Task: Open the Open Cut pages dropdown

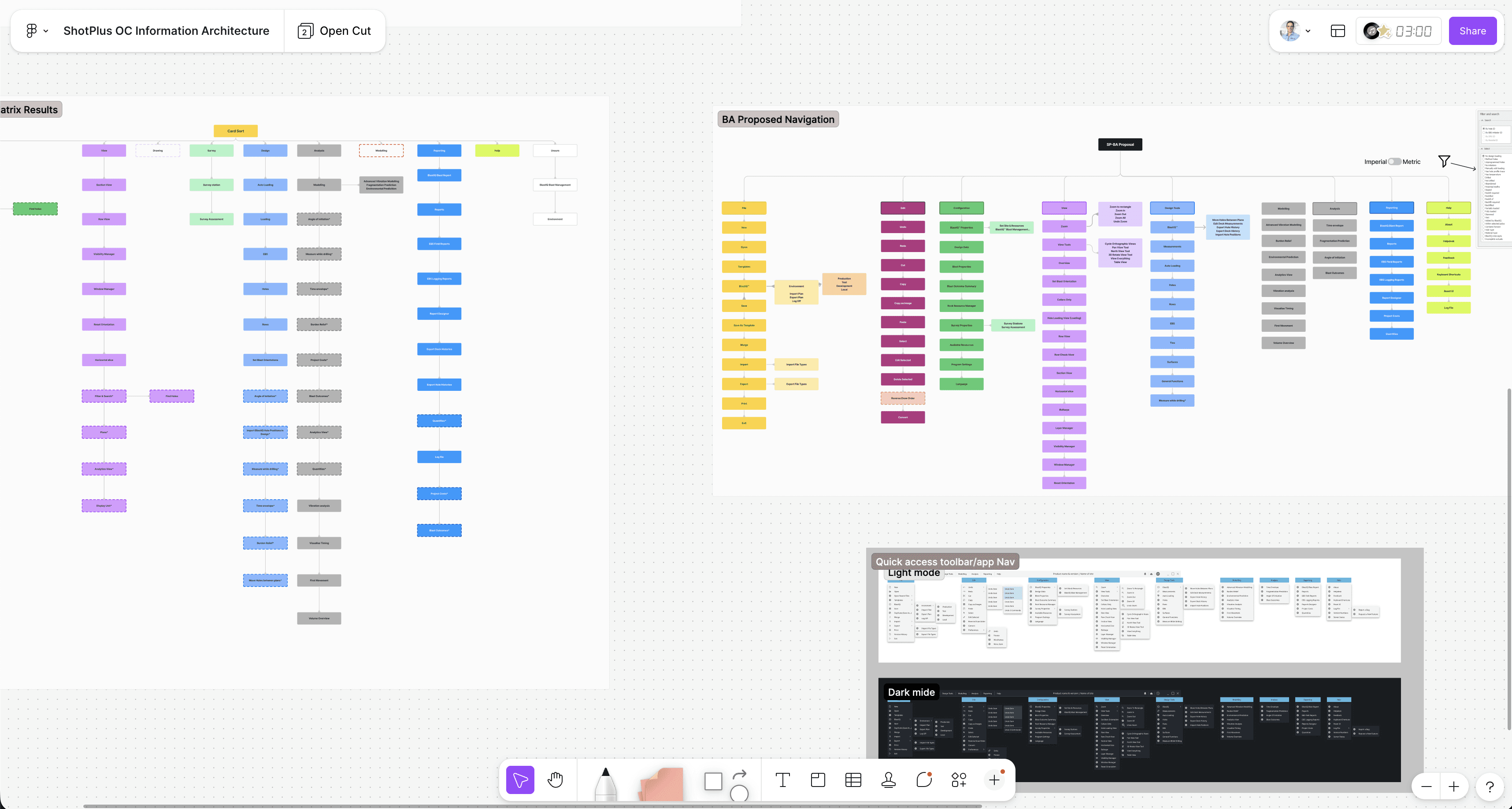Action: (x=334, y=30)
